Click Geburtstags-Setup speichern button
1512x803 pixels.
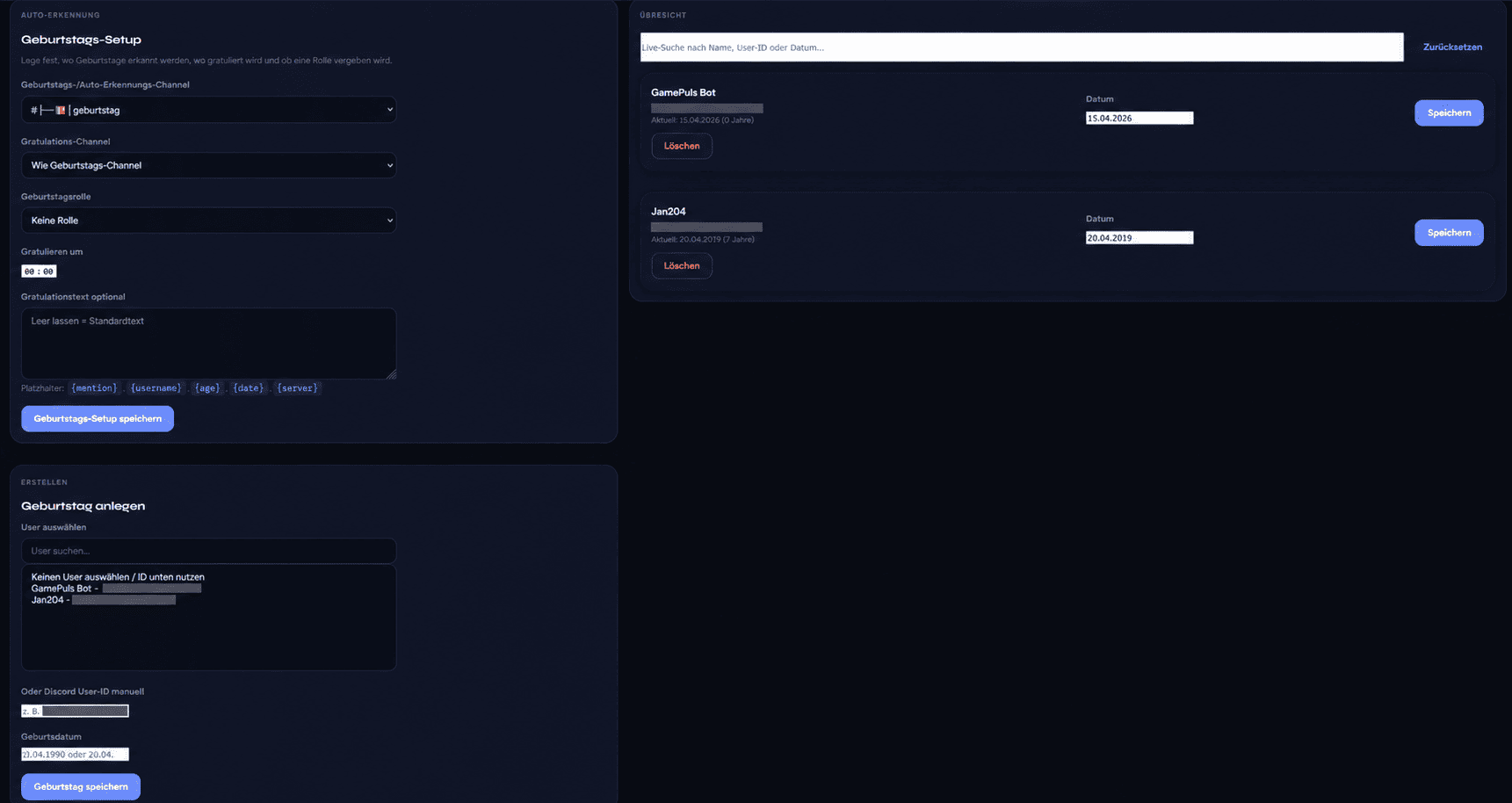pos(98,419)
